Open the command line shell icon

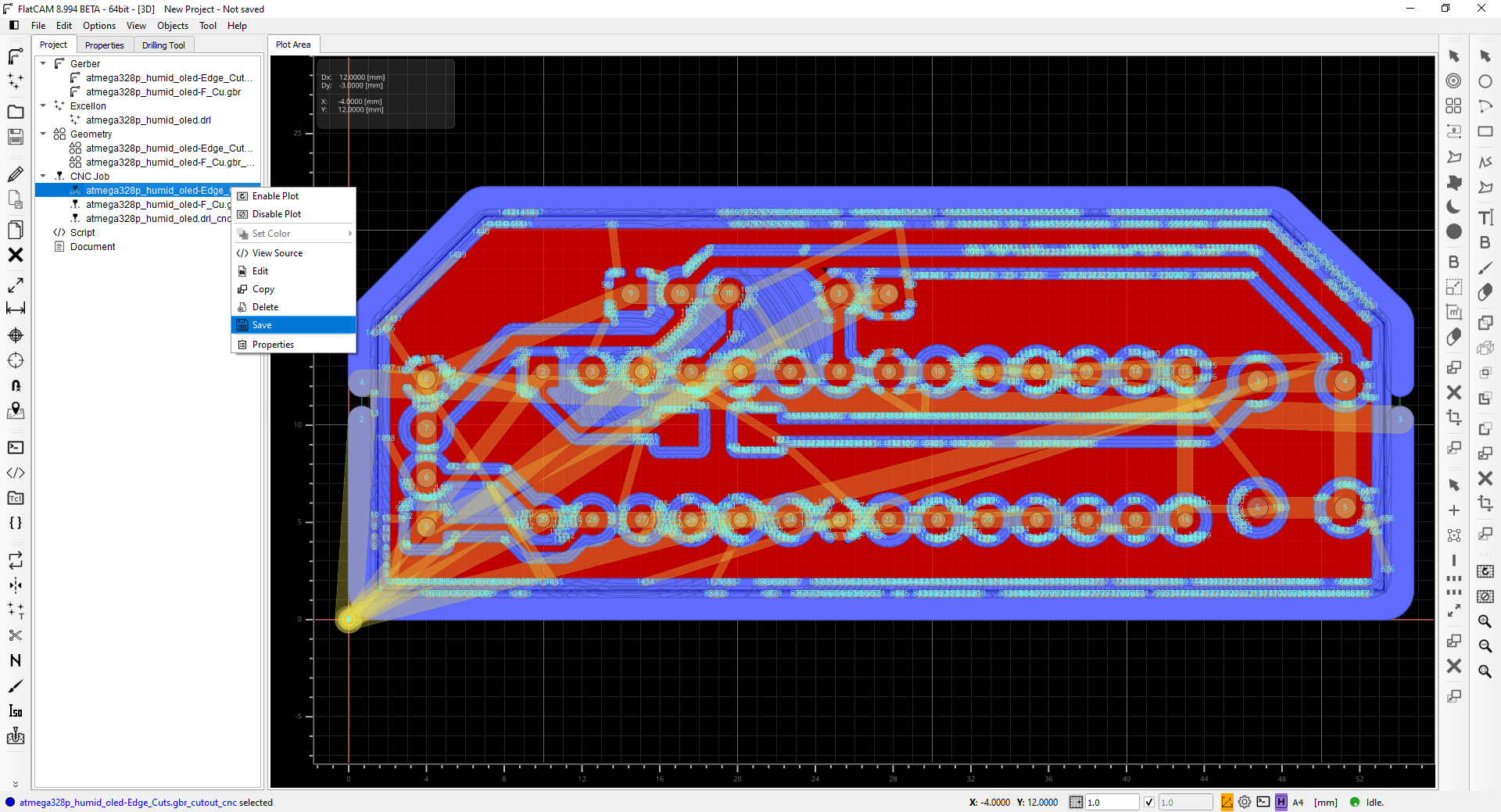click(x=16, y=448)
